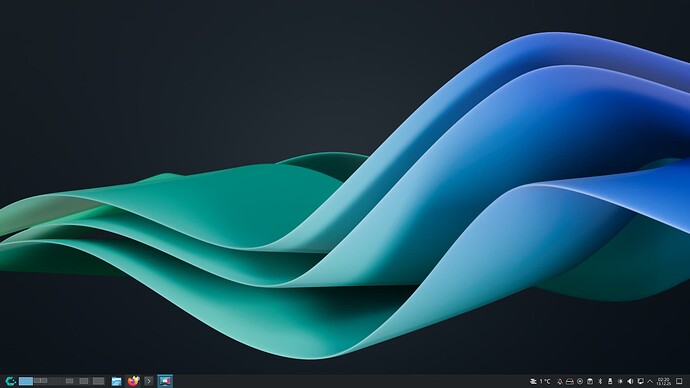Open the terminal launcher in the taskbar
Screen dimensions: 690x388
tap(149, 381)
